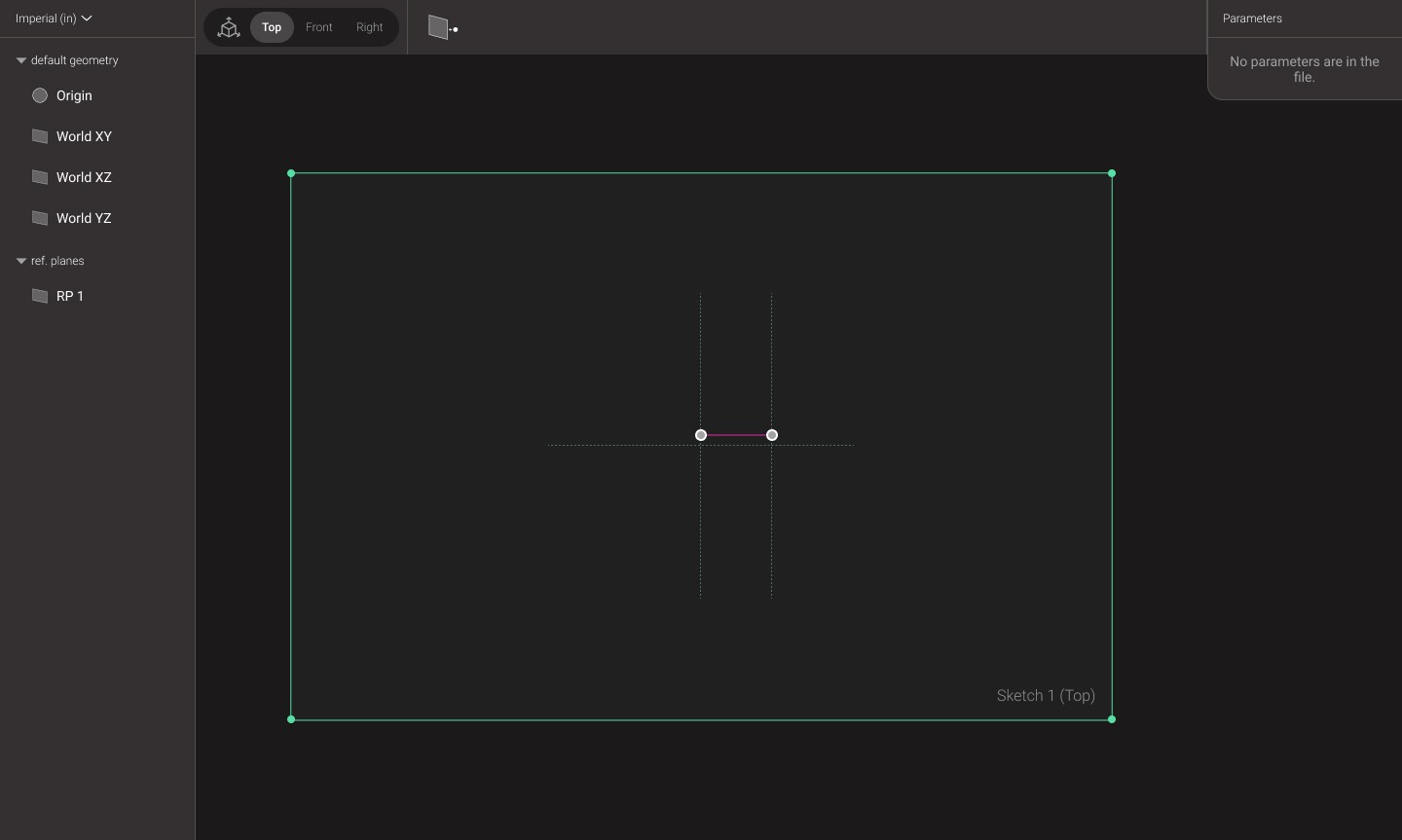
Task: Select the reference plane icon in the toolbar
Action: point(439,27)
